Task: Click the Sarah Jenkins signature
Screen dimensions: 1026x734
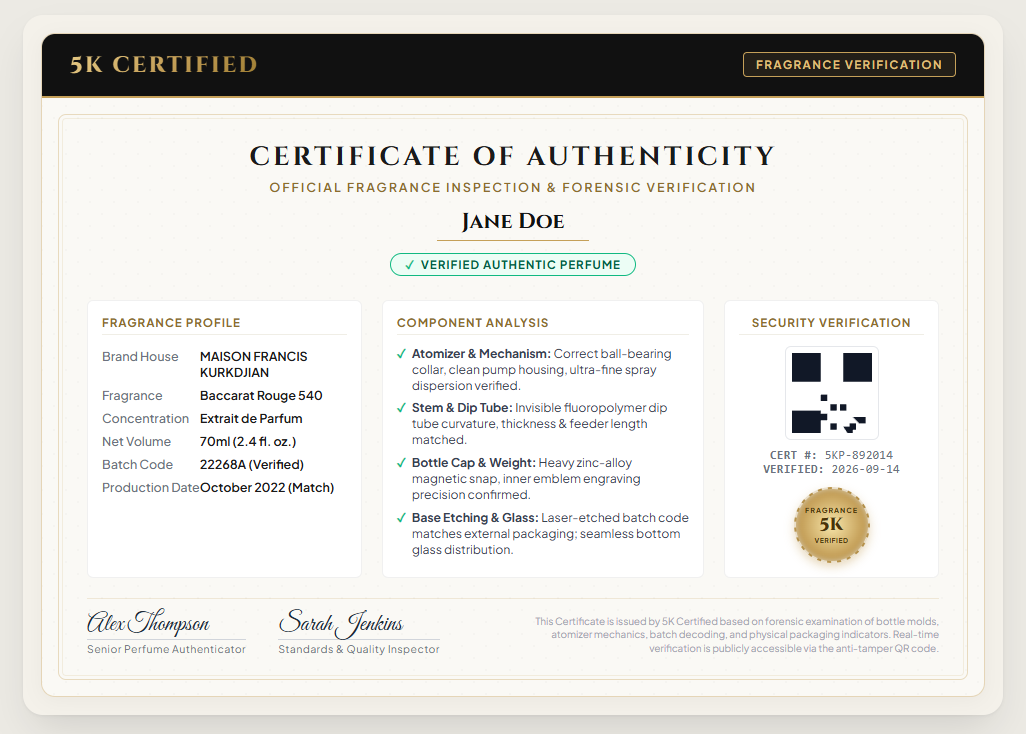Action: 341,623
